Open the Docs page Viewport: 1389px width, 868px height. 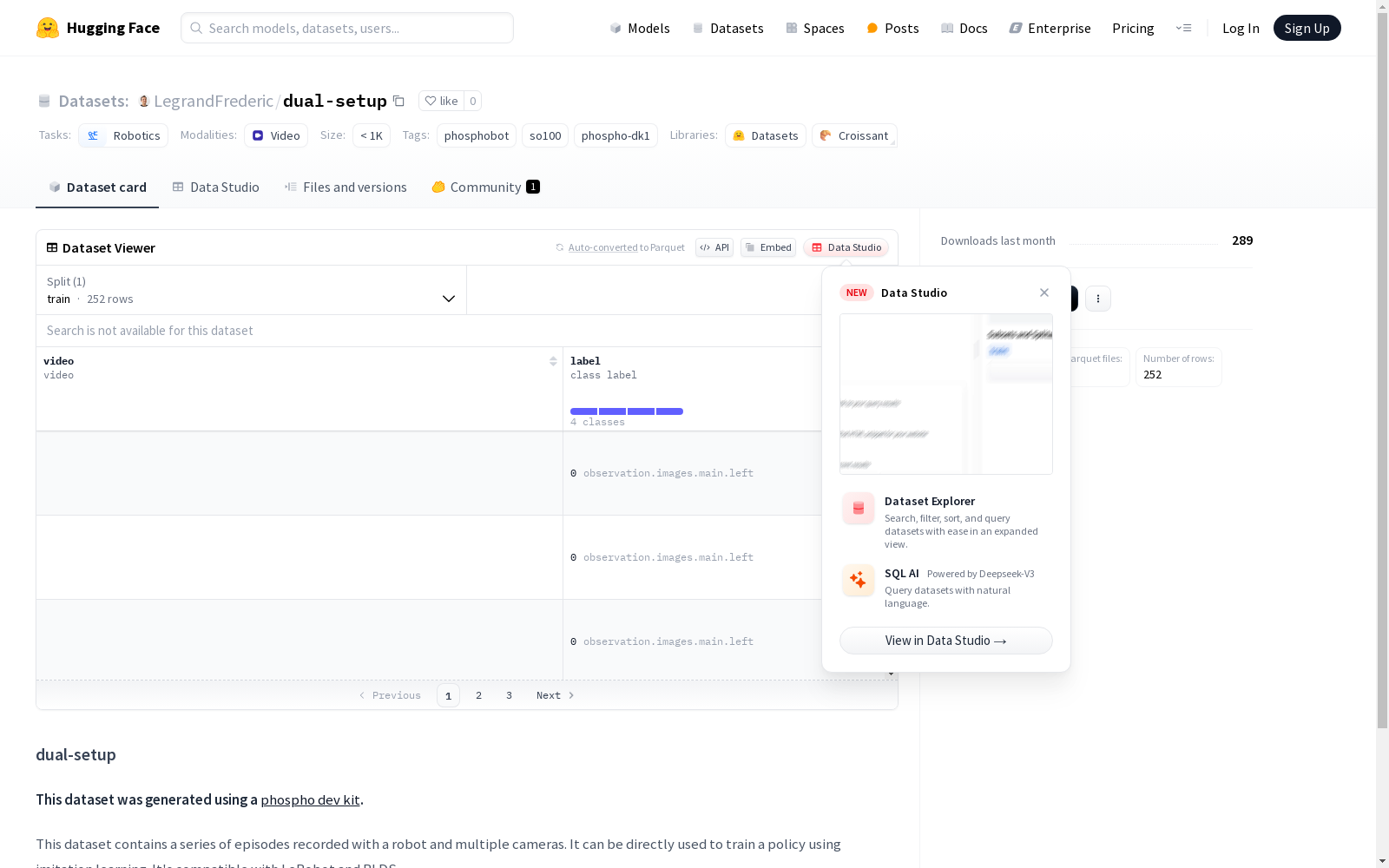[964, 28]
